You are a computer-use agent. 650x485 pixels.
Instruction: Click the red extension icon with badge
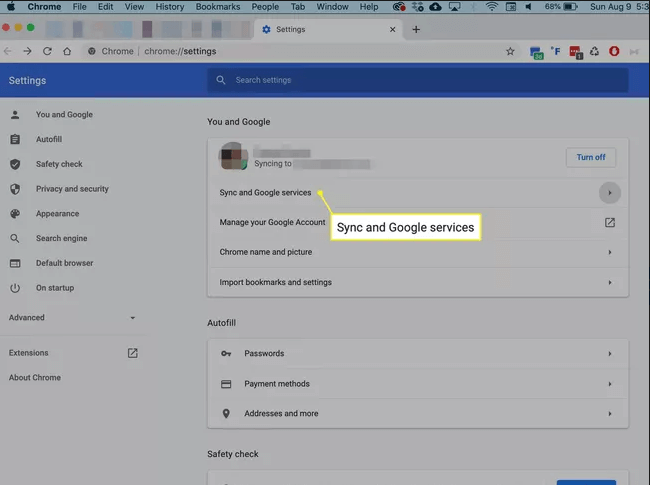(576, 53)
